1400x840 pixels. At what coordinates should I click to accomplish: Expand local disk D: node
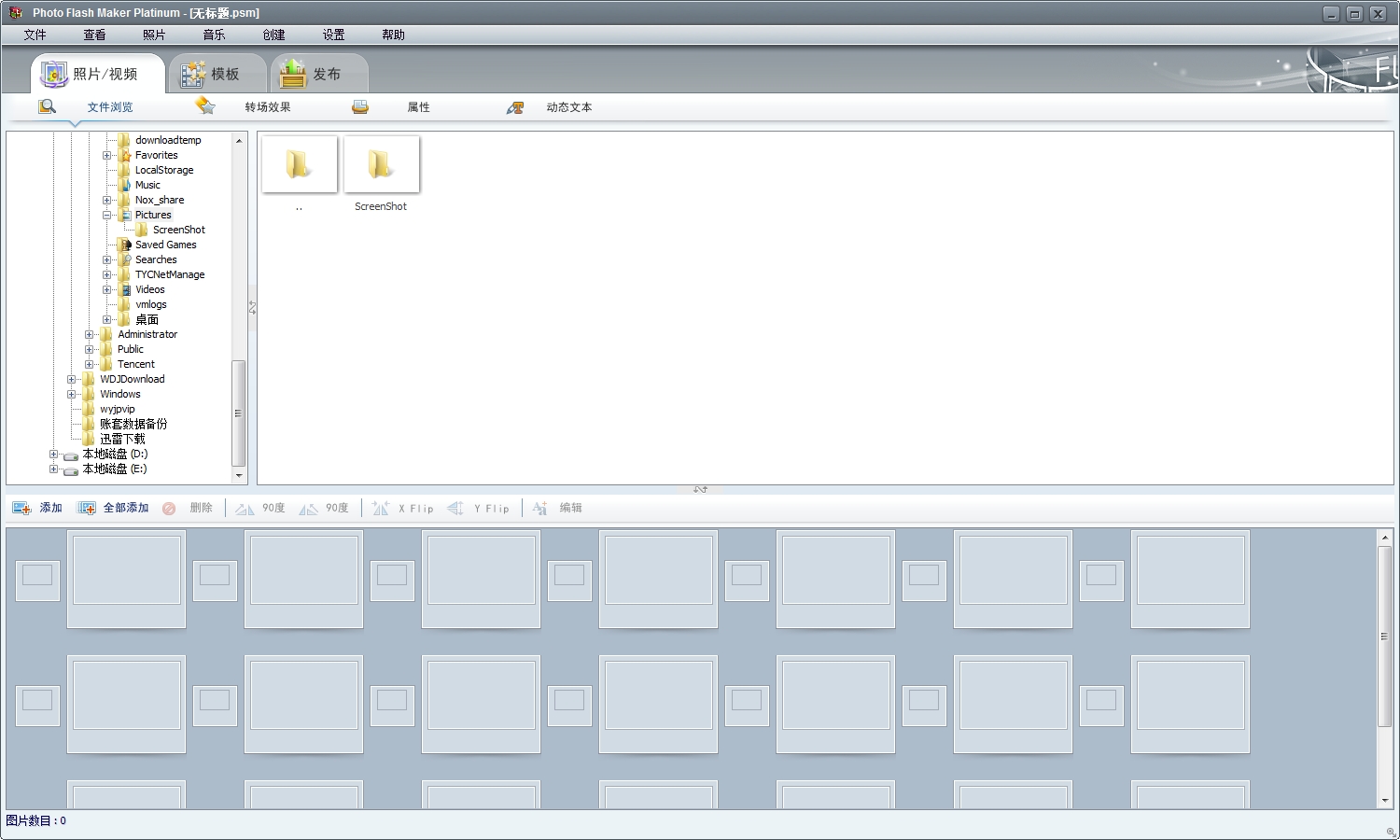(x=53, y=455)
